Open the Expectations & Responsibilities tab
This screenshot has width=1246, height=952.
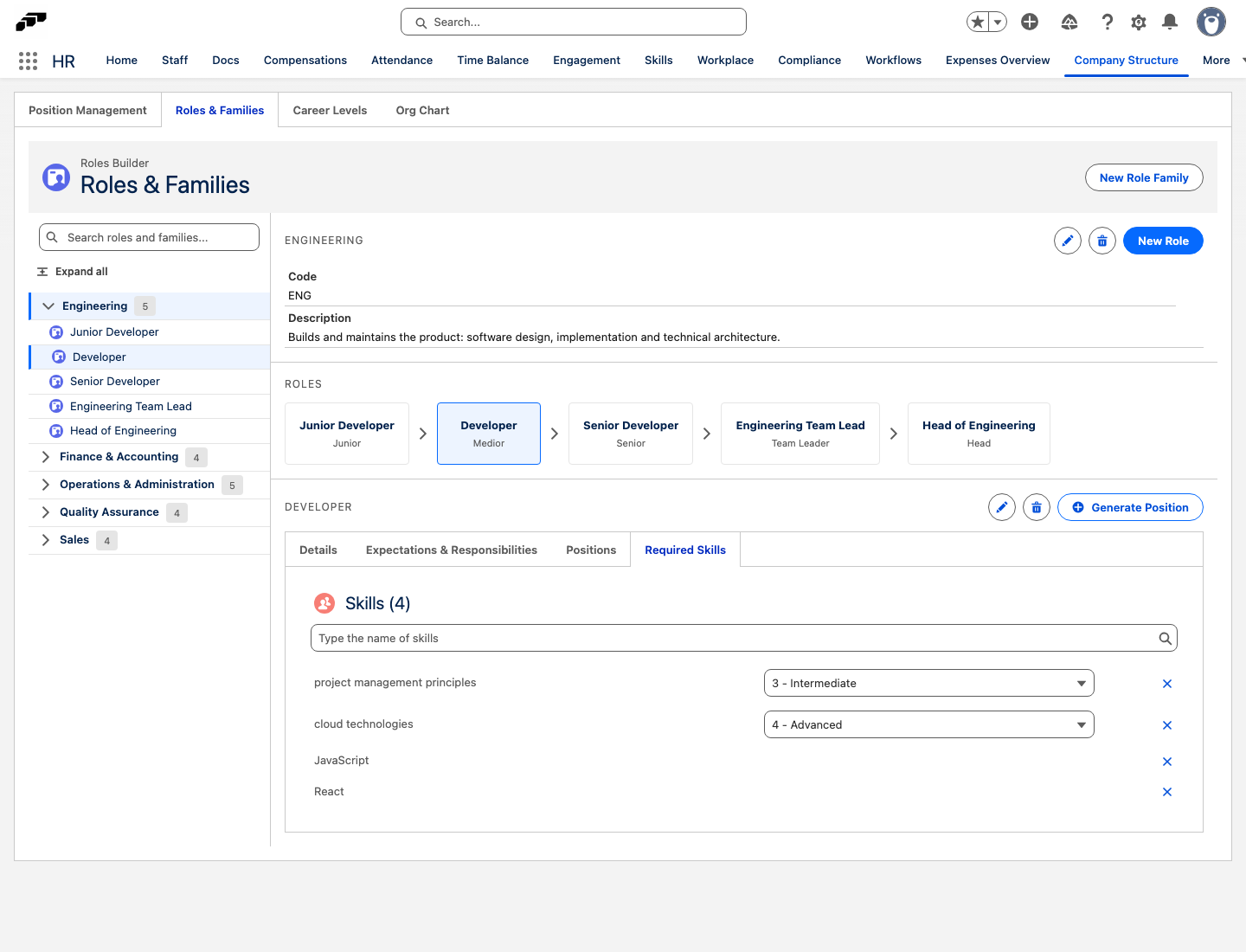(452, 550)
